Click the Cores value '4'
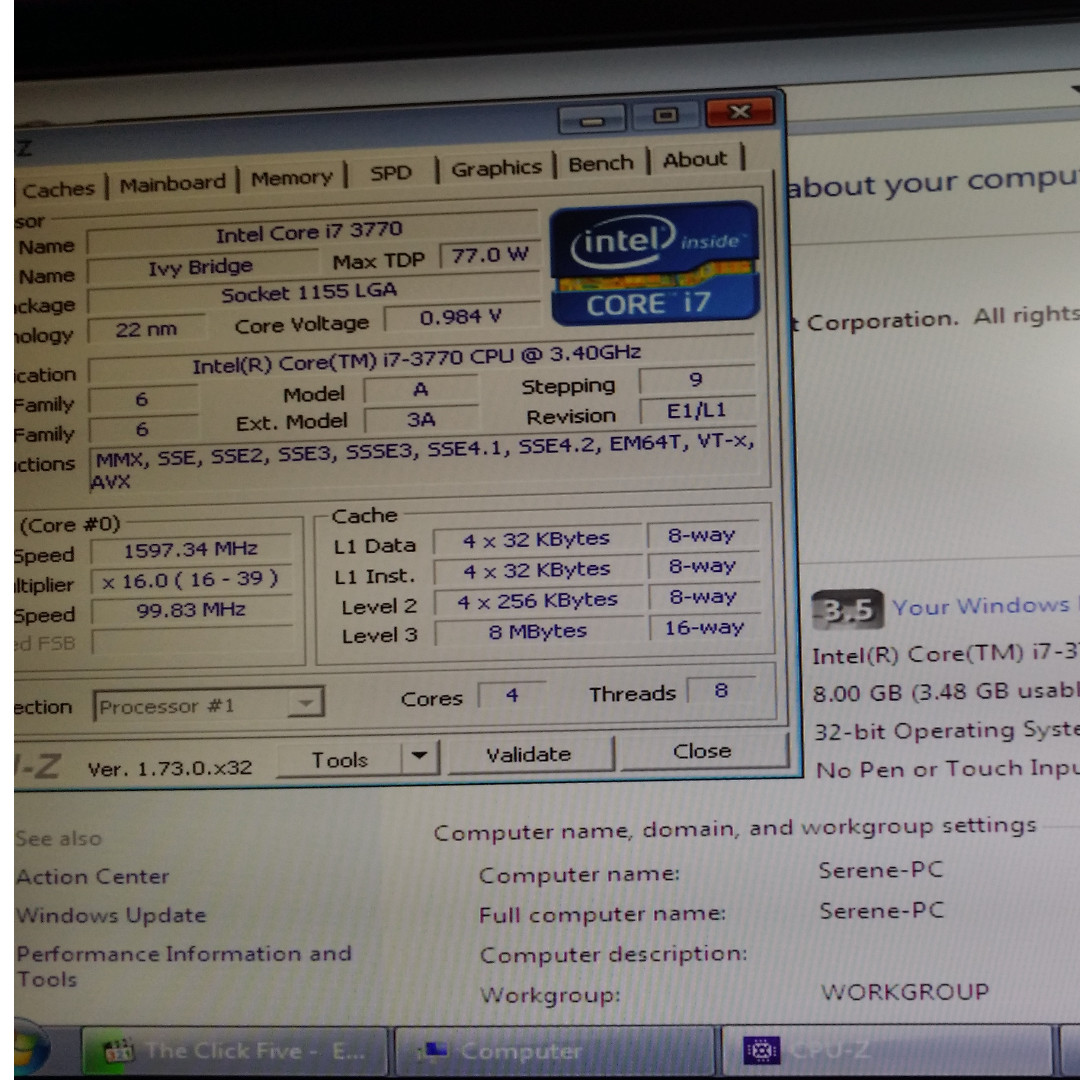The width and height of the screenshot is (1080, 1080). 512,694
